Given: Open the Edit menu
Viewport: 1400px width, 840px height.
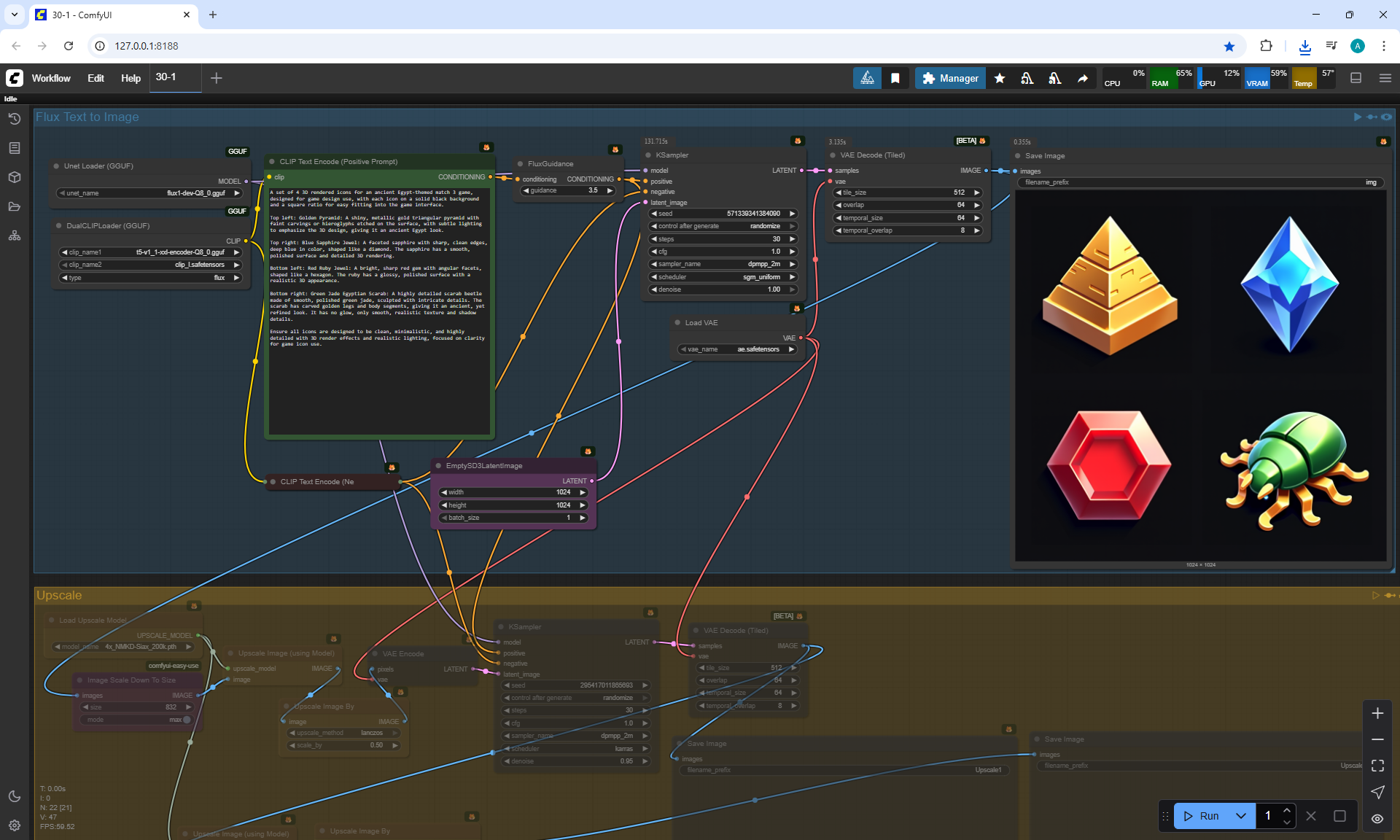Looking at the screenshot, I should coord(96,78).
